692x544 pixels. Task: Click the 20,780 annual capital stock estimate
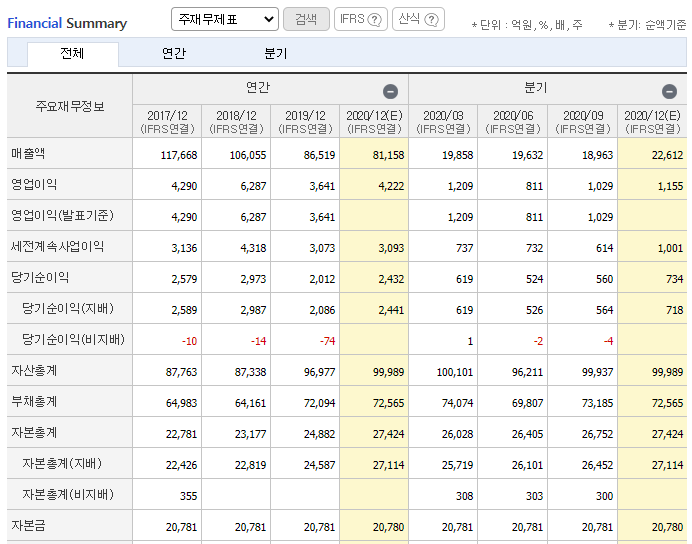tap(388, 527)
